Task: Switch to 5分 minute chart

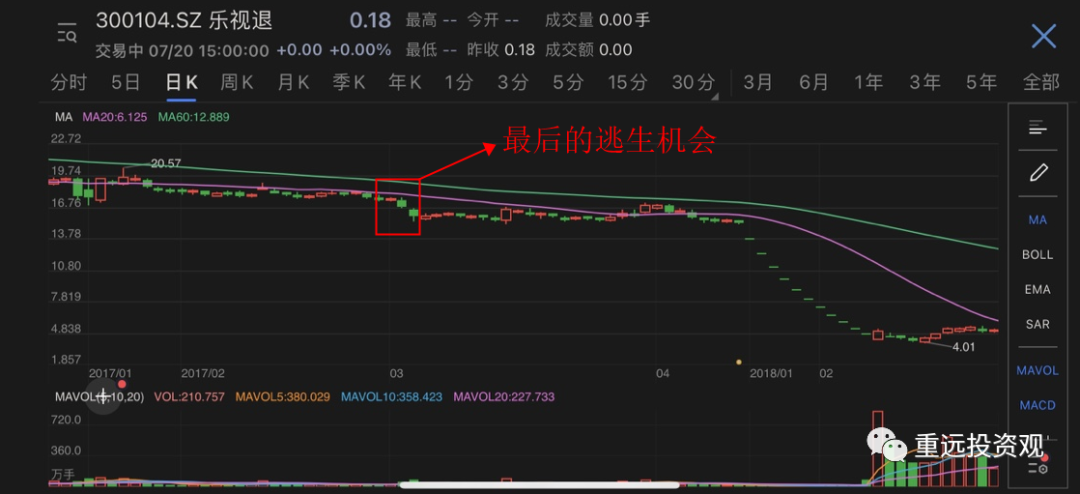Action: [569, 83]
